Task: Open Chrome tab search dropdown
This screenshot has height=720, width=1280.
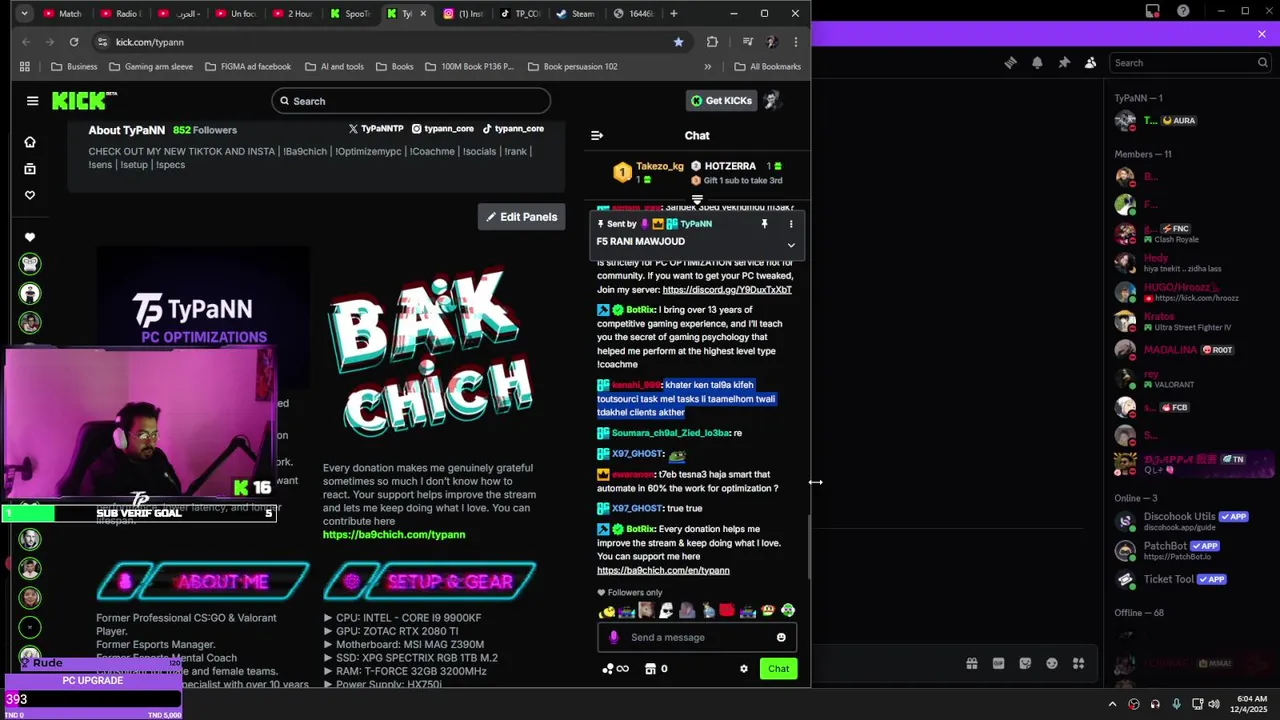Action: click(23, 14)
